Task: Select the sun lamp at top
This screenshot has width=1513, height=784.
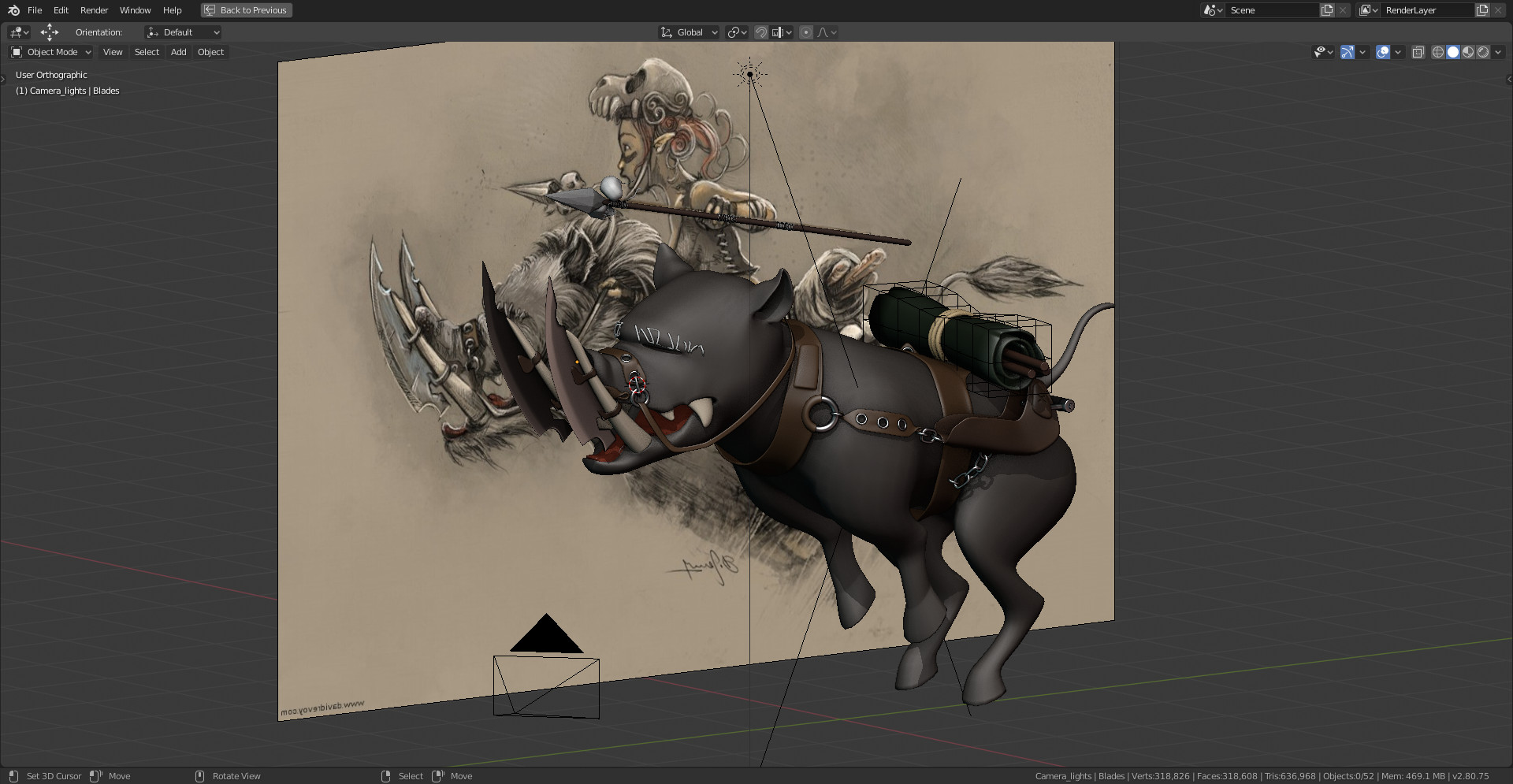Action: click(750, 75)
